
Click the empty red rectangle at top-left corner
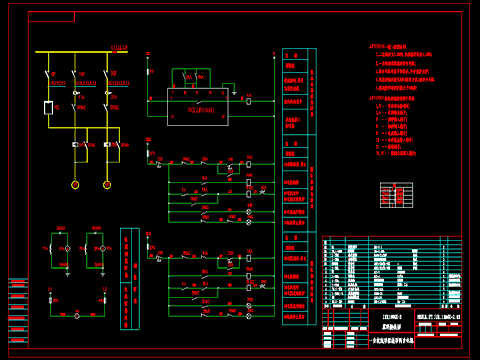tap(51, 17)
